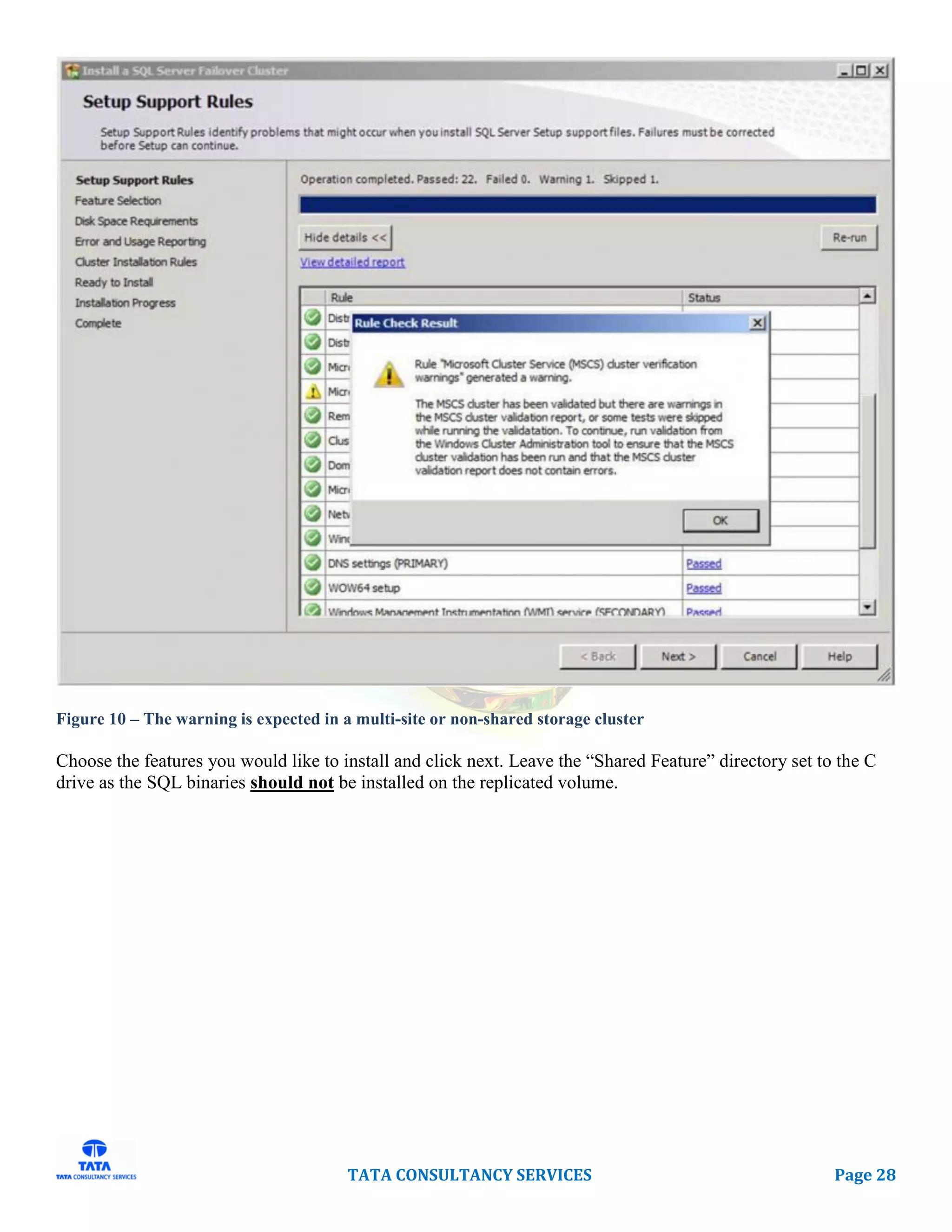
Task: Click green check icon beside Rem rule
Action: (312, 415)
